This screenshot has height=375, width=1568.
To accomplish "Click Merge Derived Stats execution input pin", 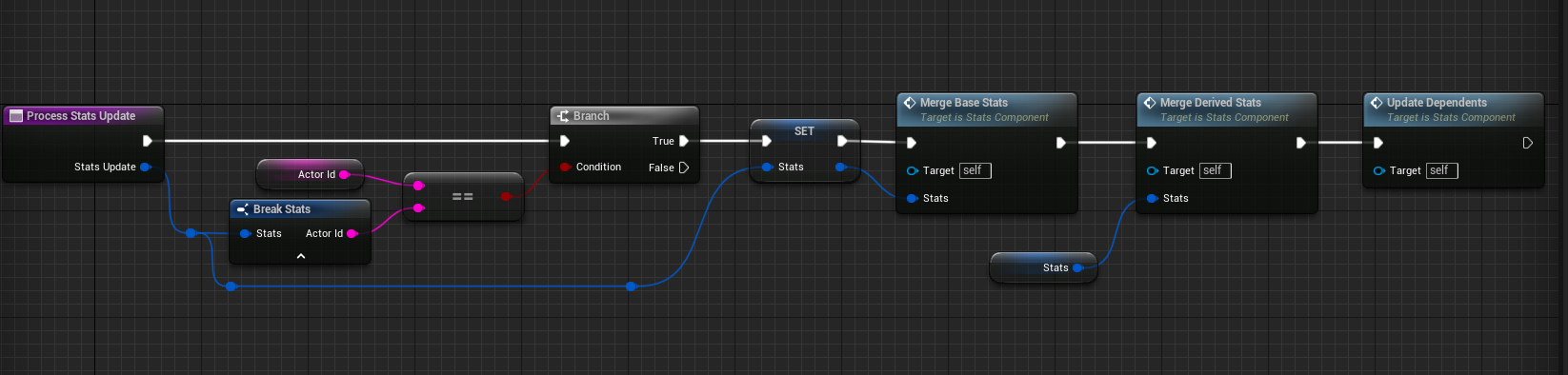I will [x=1152, y=143].
